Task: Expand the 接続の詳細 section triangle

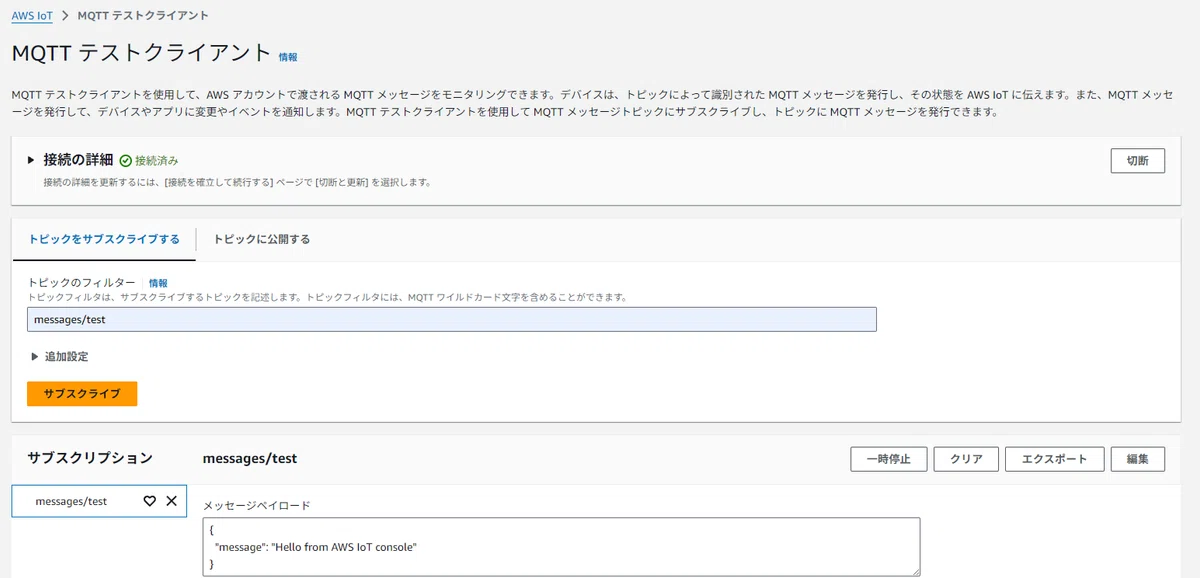Action: (x=32, y=160)
